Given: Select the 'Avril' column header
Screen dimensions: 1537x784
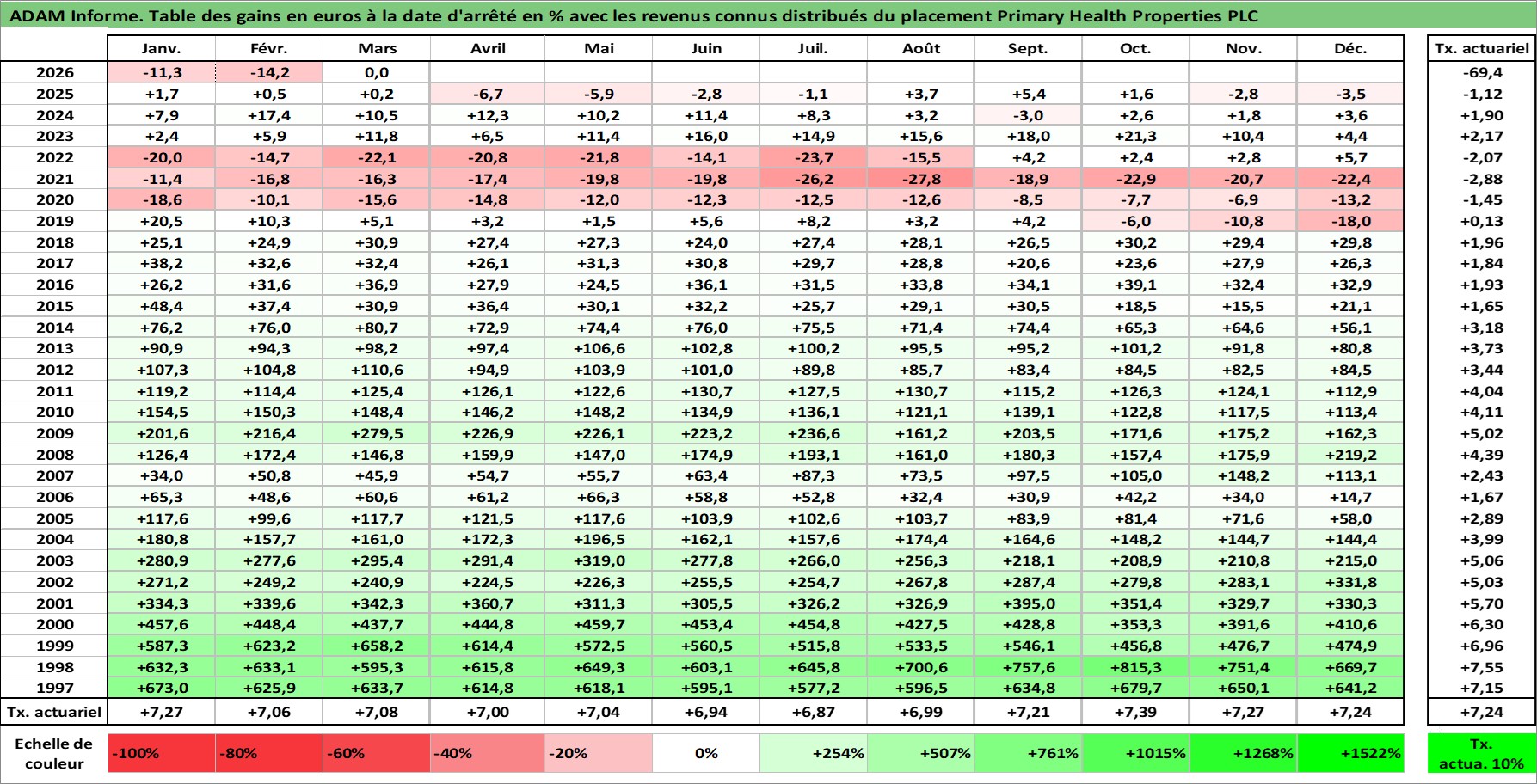Looking at the screenshot, I should pos(488,49).
